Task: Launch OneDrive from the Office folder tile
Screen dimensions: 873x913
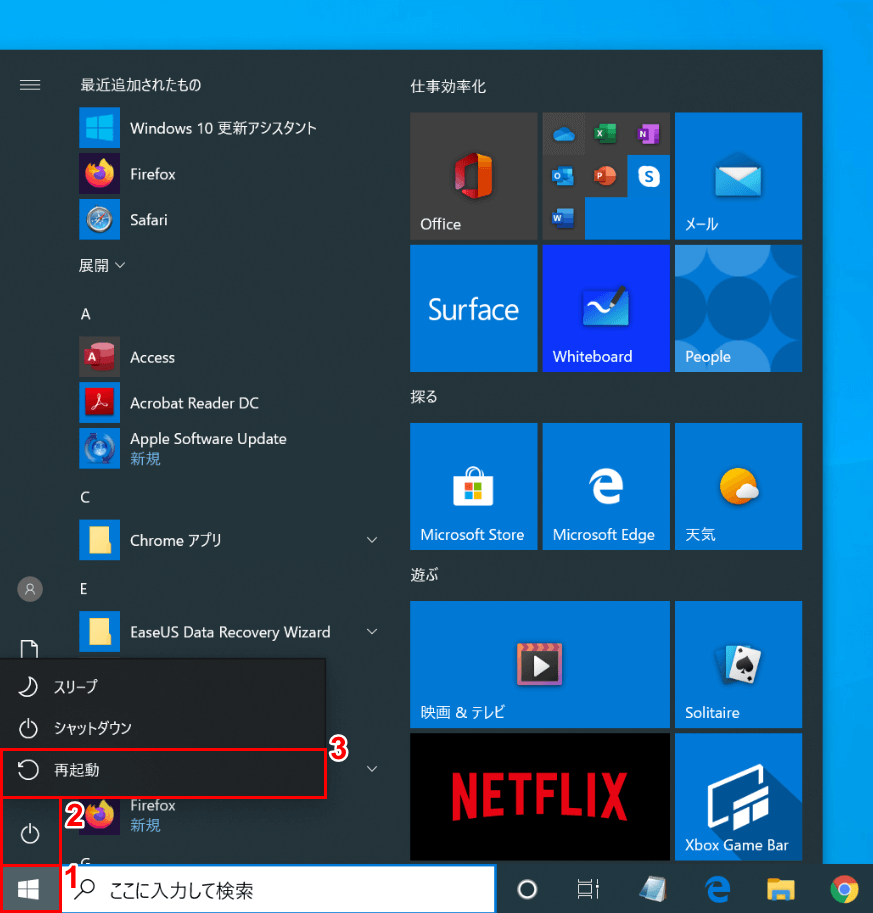Action: (564, 134)
